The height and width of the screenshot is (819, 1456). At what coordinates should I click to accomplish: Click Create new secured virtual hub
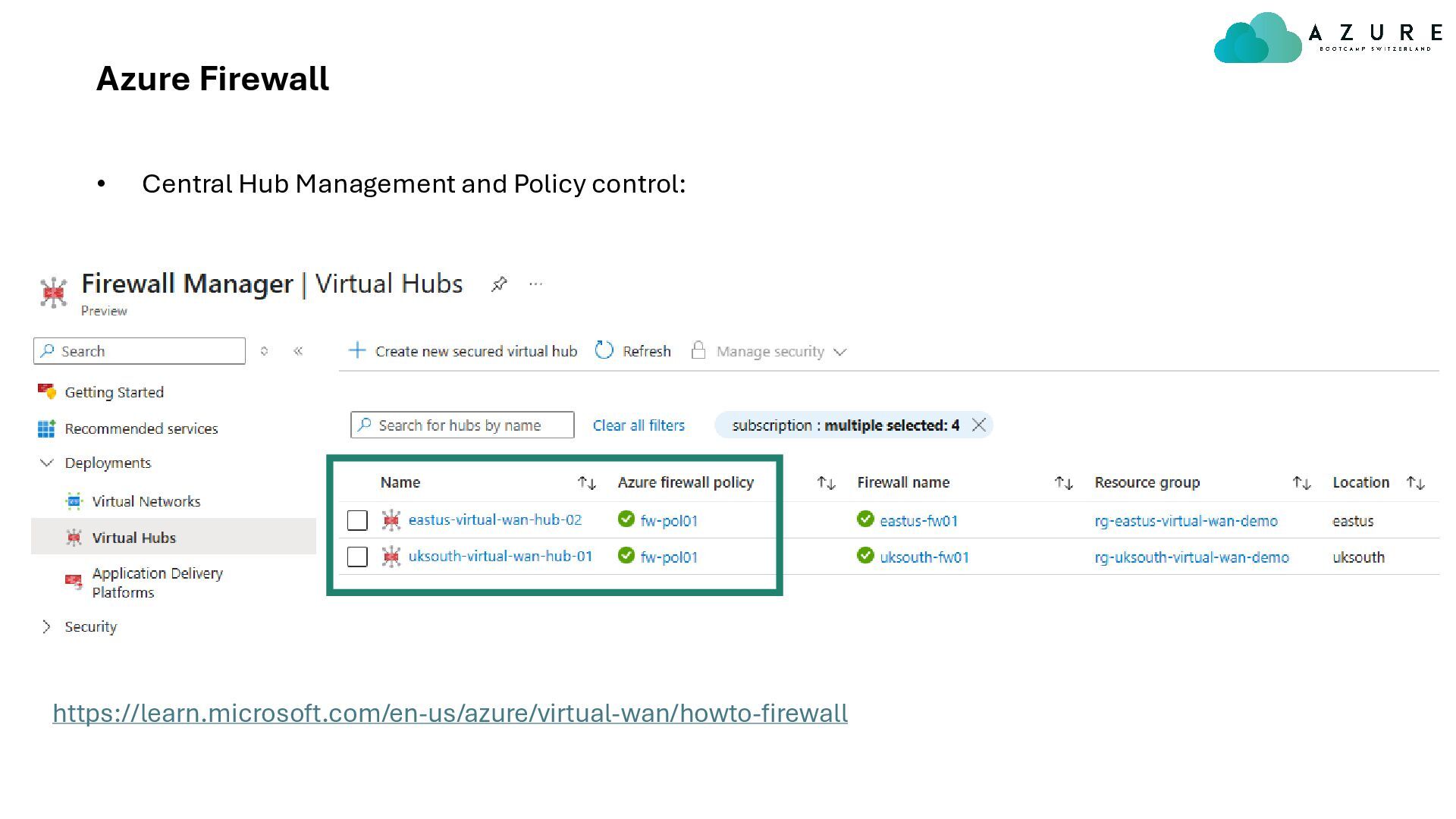click(476, 351)
